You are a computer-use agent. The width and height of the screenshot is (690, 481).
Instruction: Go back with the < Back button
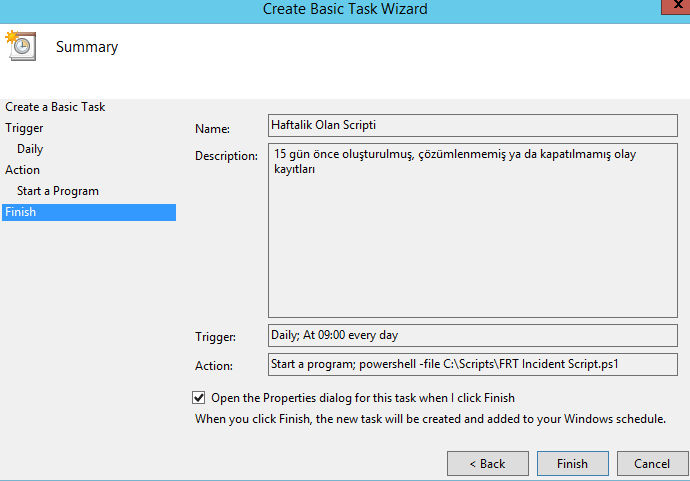pyautogui.click(x=488, y=463)
